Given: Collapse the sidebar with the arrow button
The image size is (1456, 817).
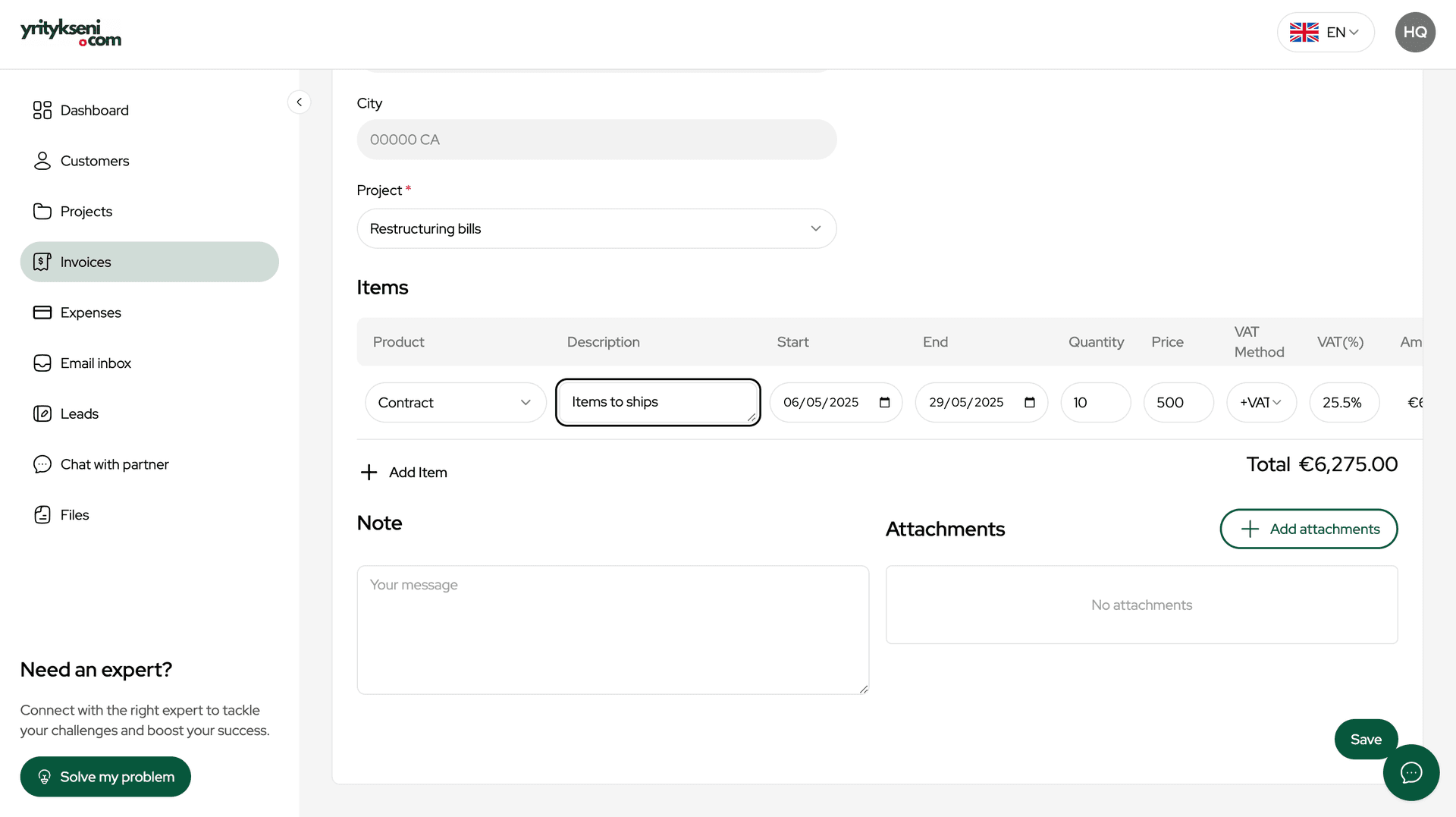Looking at the screenshot, I should (299, 102).
